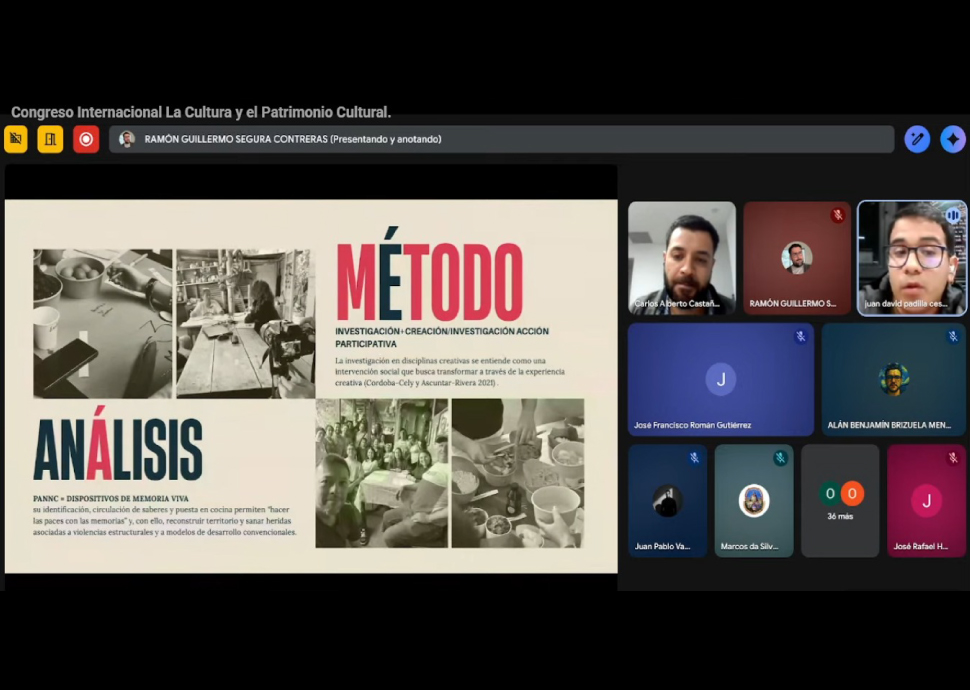This screenshot has width=970, height=690.
Task: Toggle muted mic icon on Ramón Guillermo's tile
Action: pos(837,215)
